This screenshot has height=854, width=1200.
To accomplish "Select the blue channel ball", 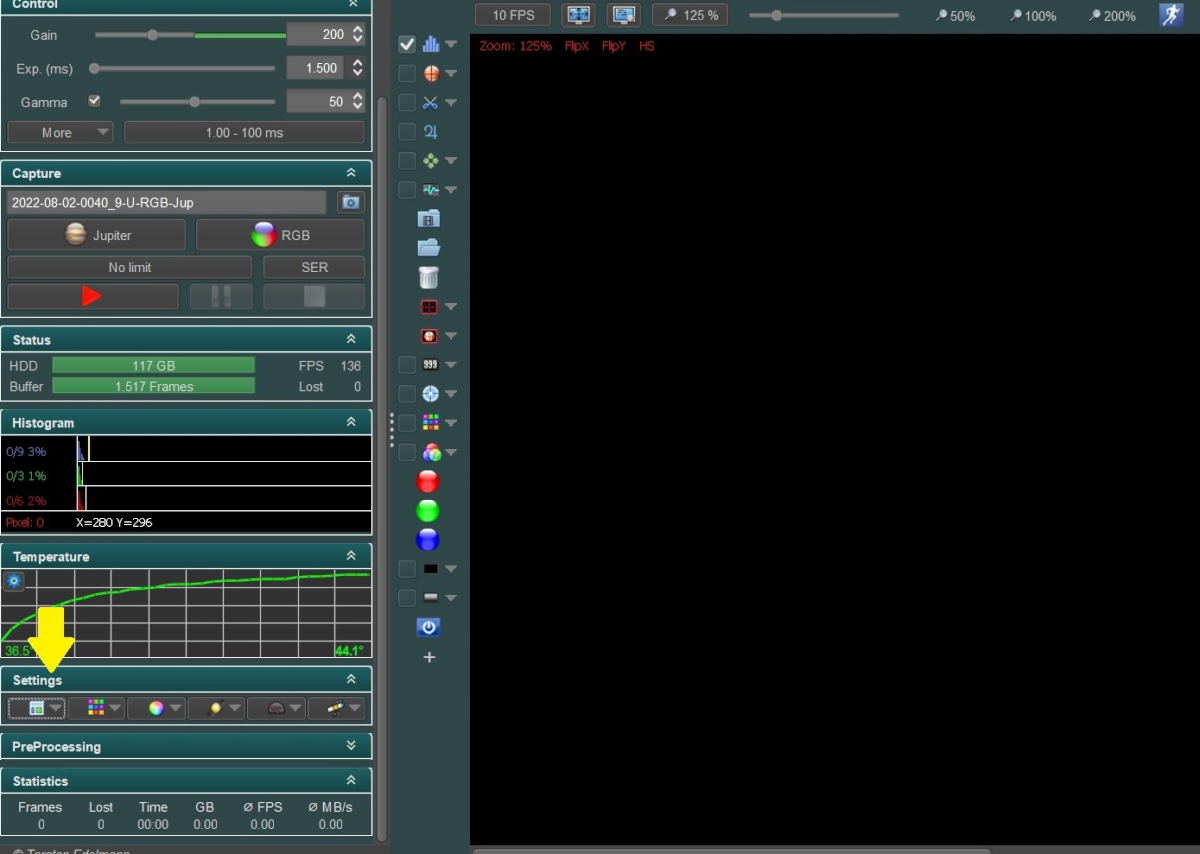I will 428,540.
